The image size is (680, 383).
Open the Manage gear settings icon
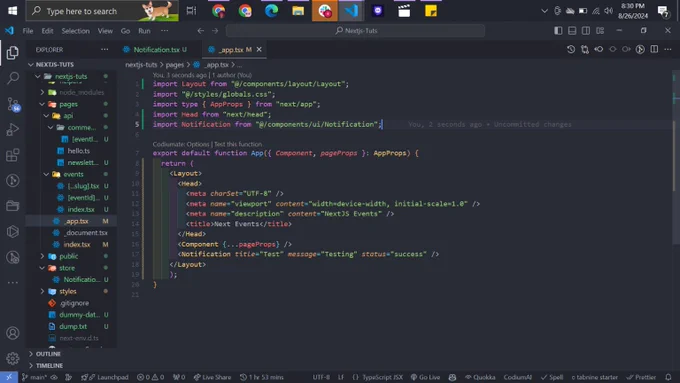tap(13, 358)
